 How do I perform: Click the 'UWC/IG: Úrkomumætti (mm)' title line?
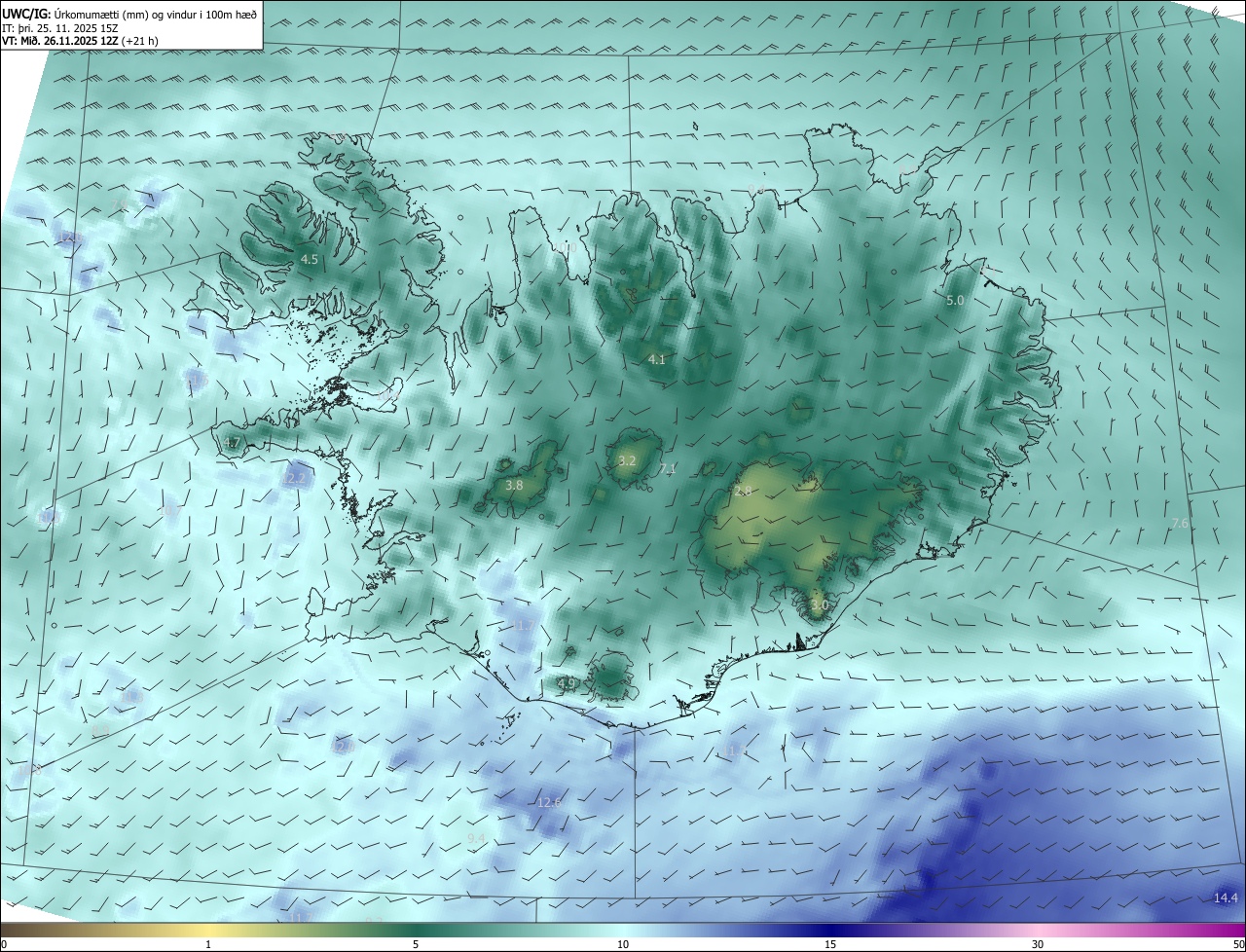point(130,14)
